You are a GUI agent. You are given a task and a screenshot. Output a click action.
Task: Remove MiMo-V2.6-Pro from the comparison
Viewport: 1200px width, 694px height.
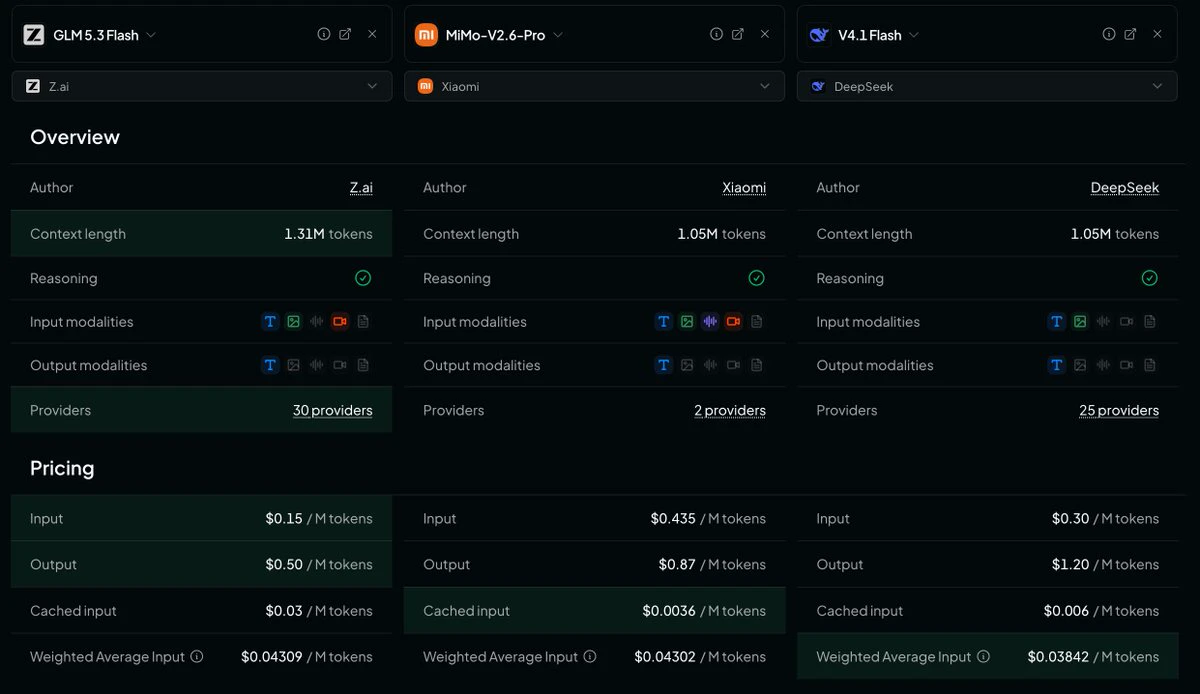coord(765,34)
